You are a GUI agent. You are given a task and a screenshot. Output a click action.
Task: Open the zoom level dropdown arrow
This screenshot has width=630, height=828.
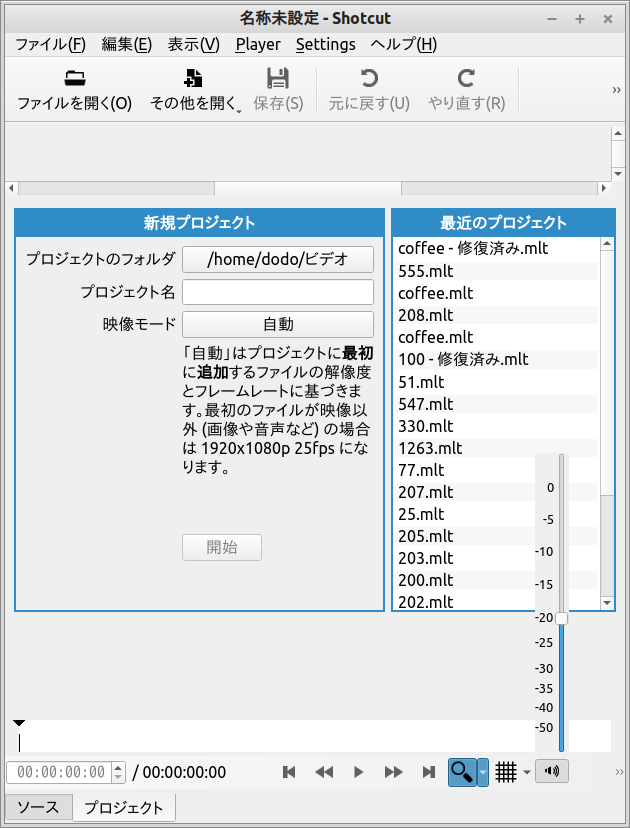[x=483, y=772]
